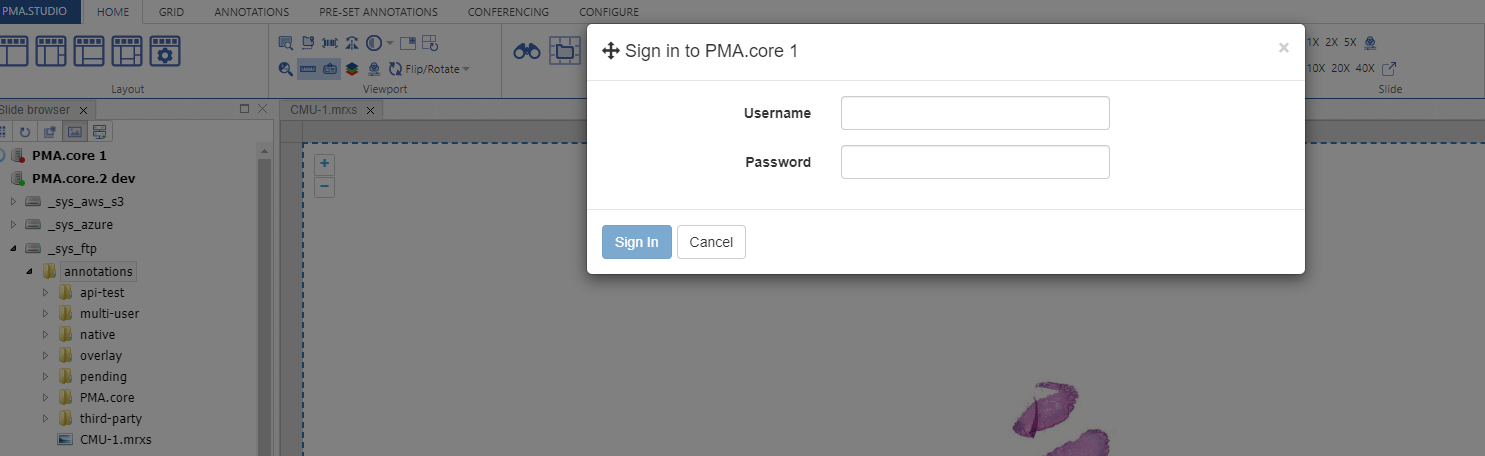Viewport: 1485px width, 456px height.
Task: Toggle the scale bar viewport button
Action: (x=308, y=69)
